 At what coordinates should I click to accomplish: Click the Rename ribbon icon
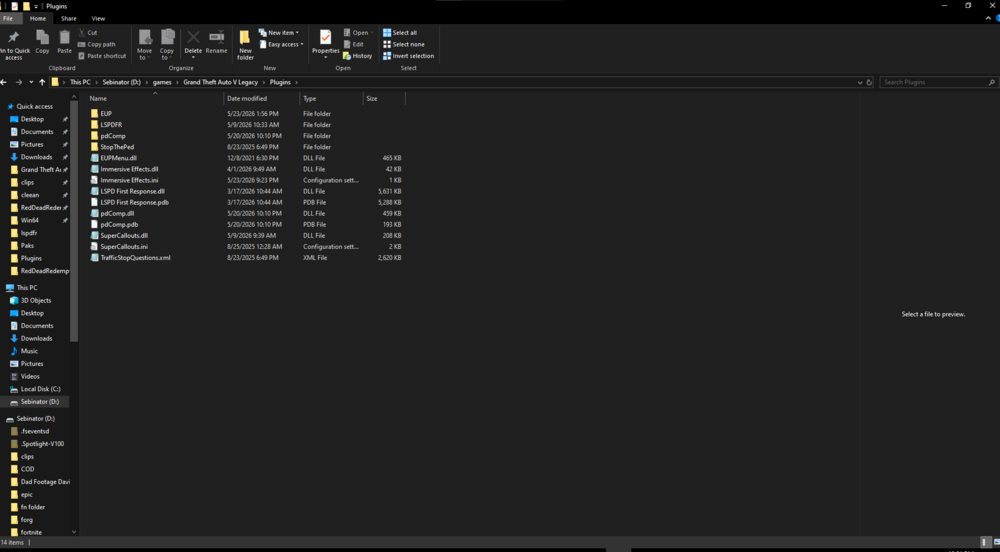[x=217, y=38]
